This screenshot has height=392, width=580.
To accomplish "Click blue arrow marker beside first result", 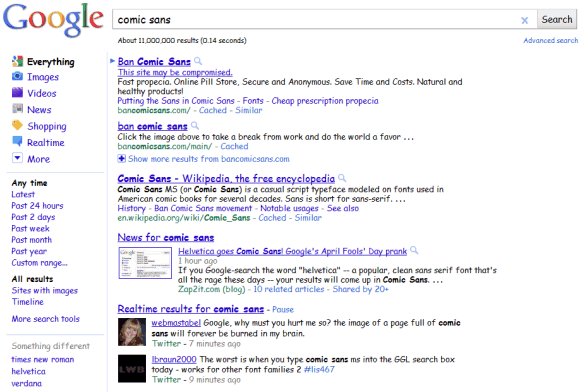I will [112, 61].
